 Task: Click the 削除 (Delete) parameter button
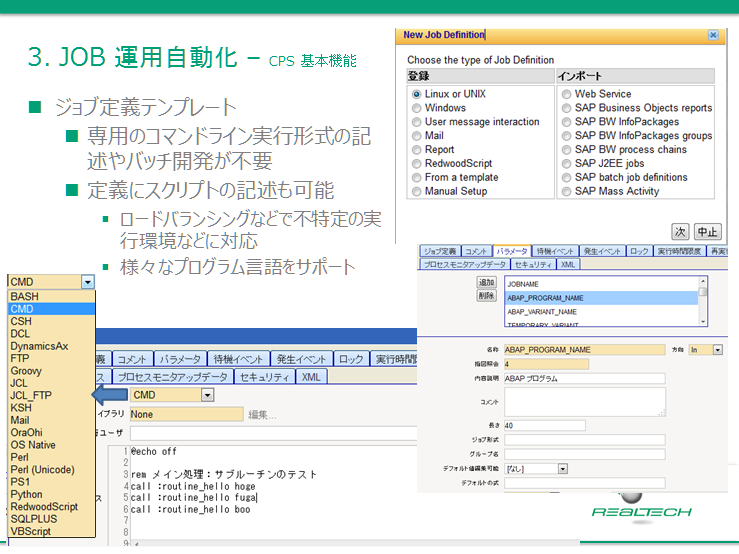(486, 296)
